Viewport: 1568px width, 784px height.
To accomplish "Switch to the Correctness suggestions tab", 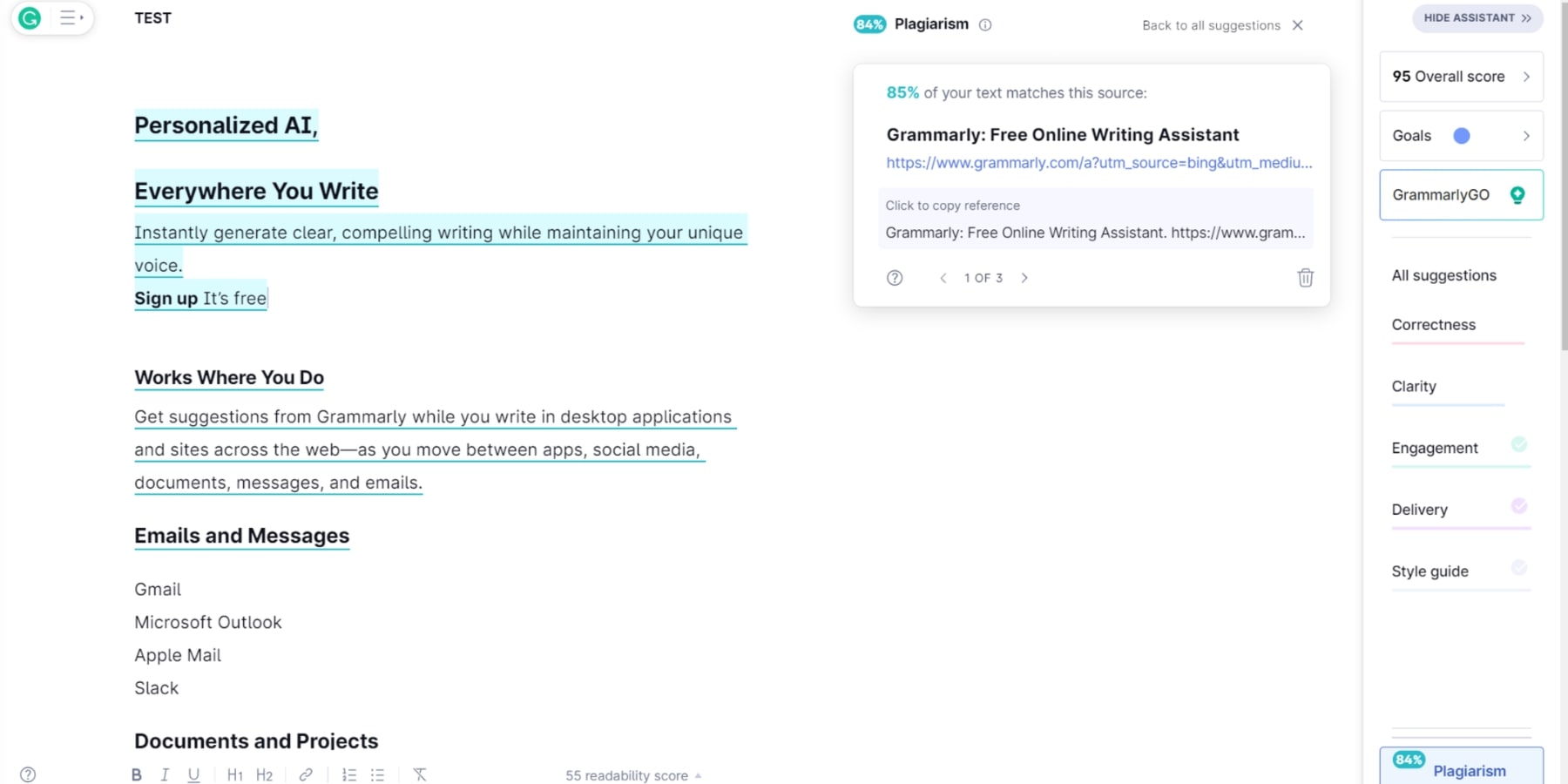I will [x=1433, y=324].
